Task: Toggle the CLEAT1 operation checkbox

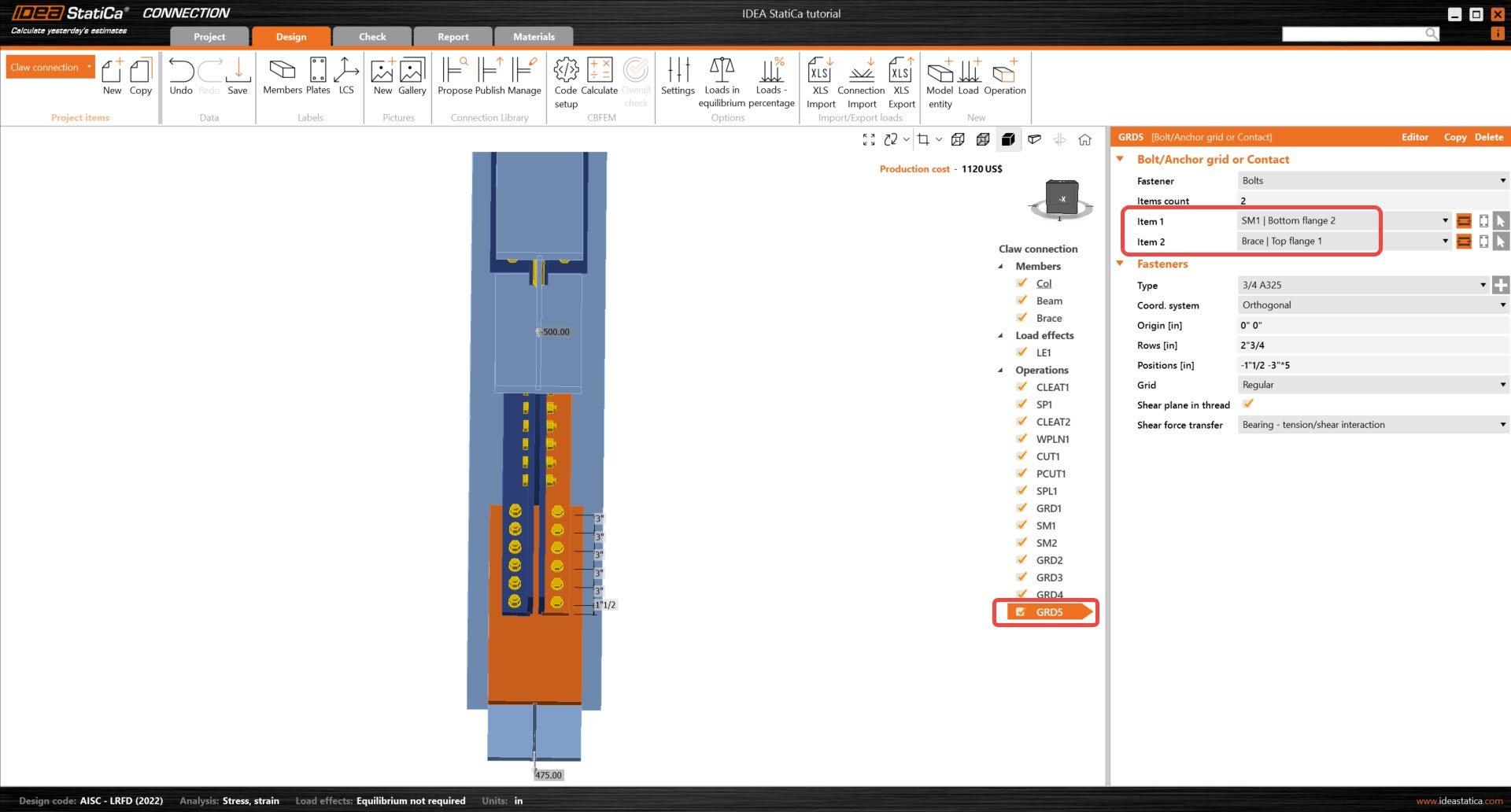Action: click(1021, 387)
